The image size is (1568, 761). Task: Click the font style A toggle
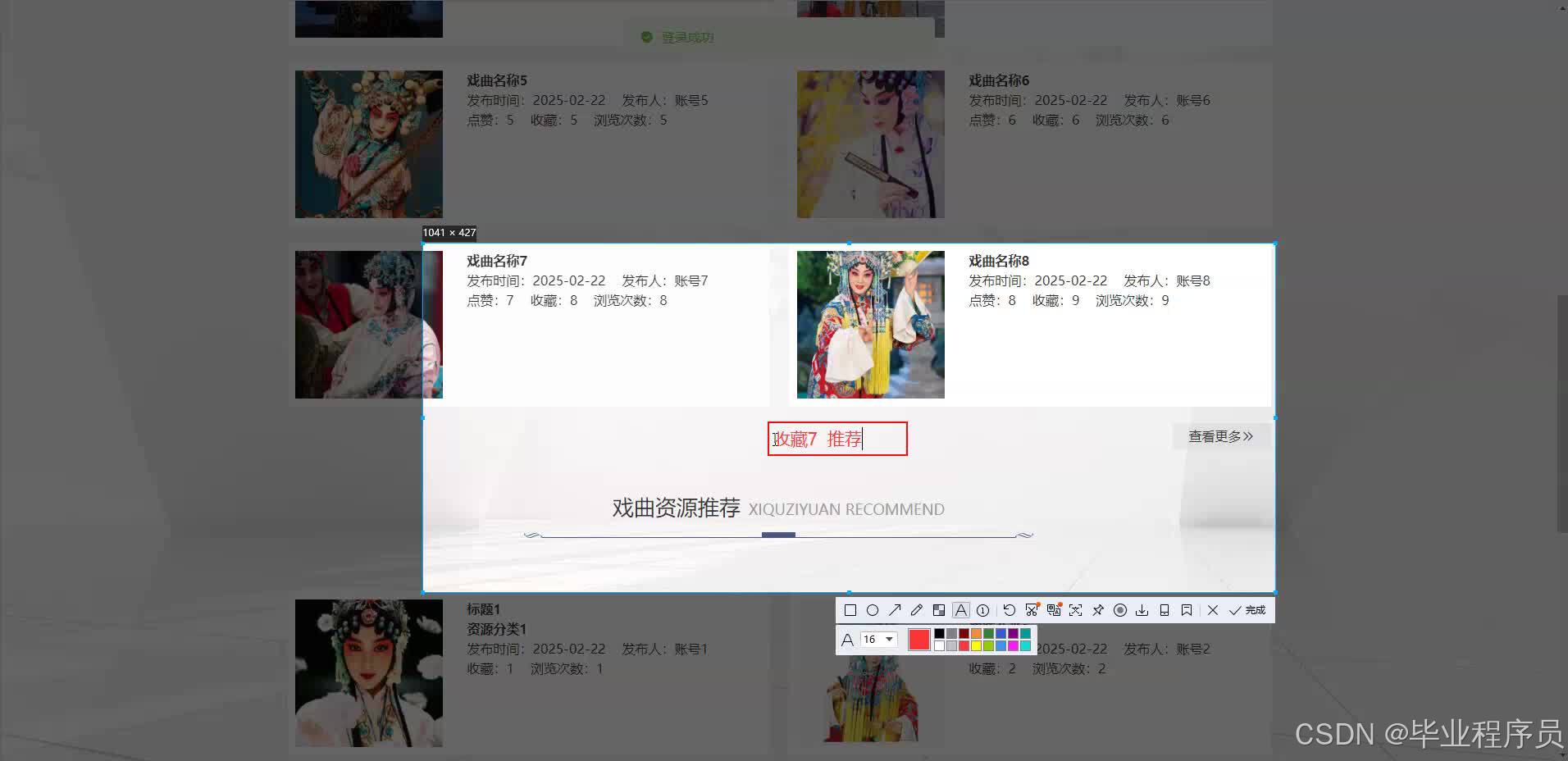tap(847, 640)
